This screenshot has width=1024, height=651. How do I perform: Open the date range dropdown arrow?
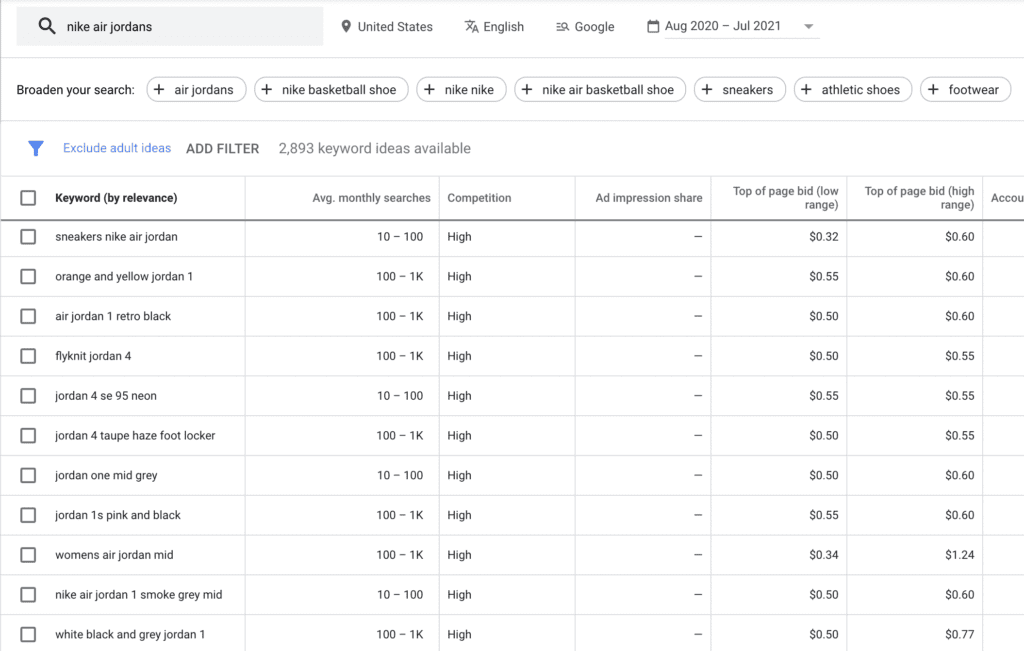coord(808,27)
